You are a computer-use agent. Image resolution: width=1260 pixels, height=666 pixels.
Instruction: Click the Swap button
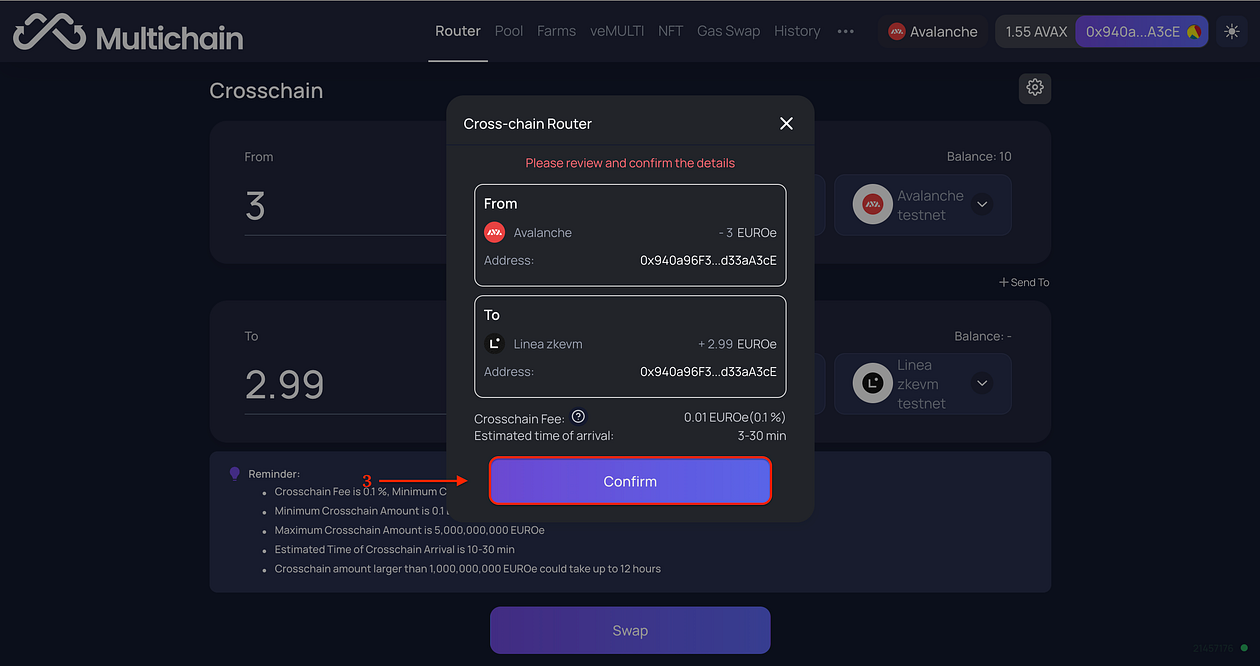tap(630, 631)
